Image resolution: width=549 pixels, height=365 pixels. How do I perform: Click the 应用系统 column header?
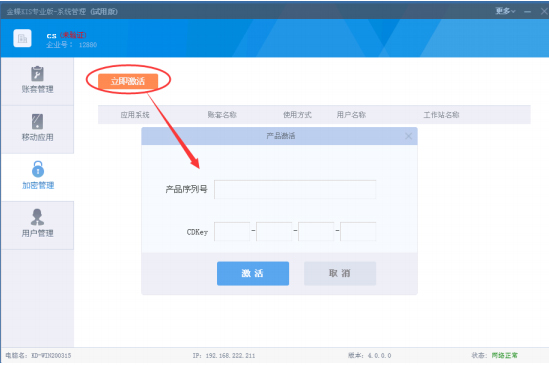click(135, 115)
